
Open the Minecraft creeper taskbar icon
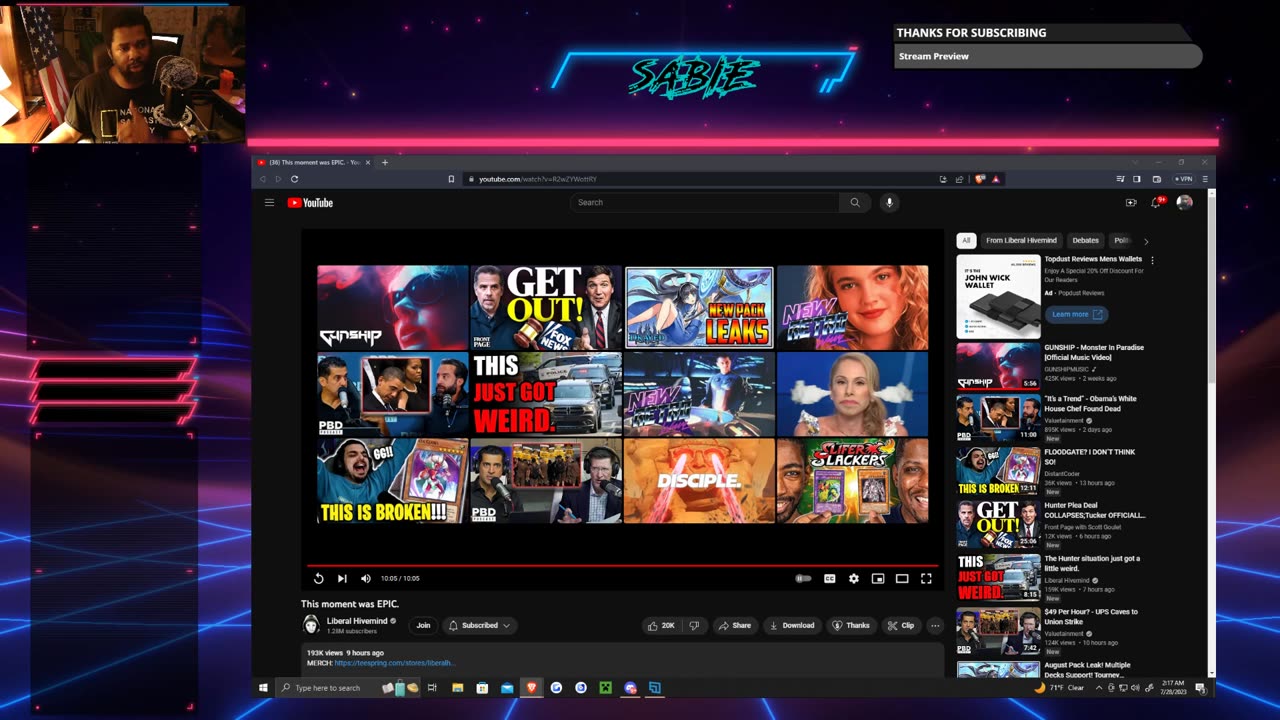(x=605, y=688)
